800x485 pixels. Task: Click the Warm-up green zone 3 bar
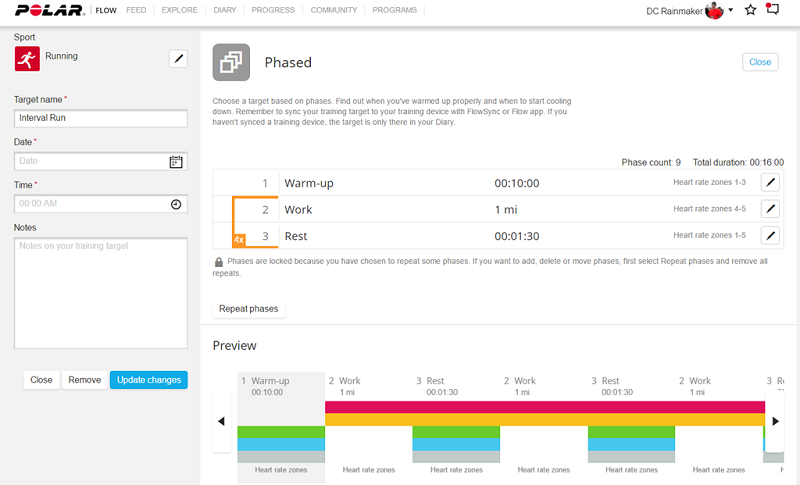(281, 432)
